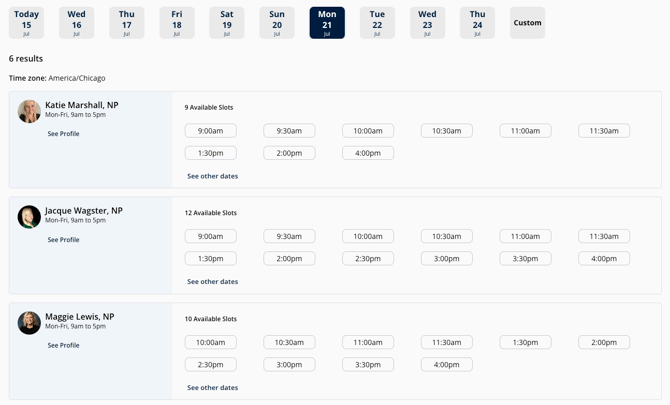Screen dimensions: 670x405
Task: Select Jacque Wagster's 2:30pm slot
Action: click(368, 259)
